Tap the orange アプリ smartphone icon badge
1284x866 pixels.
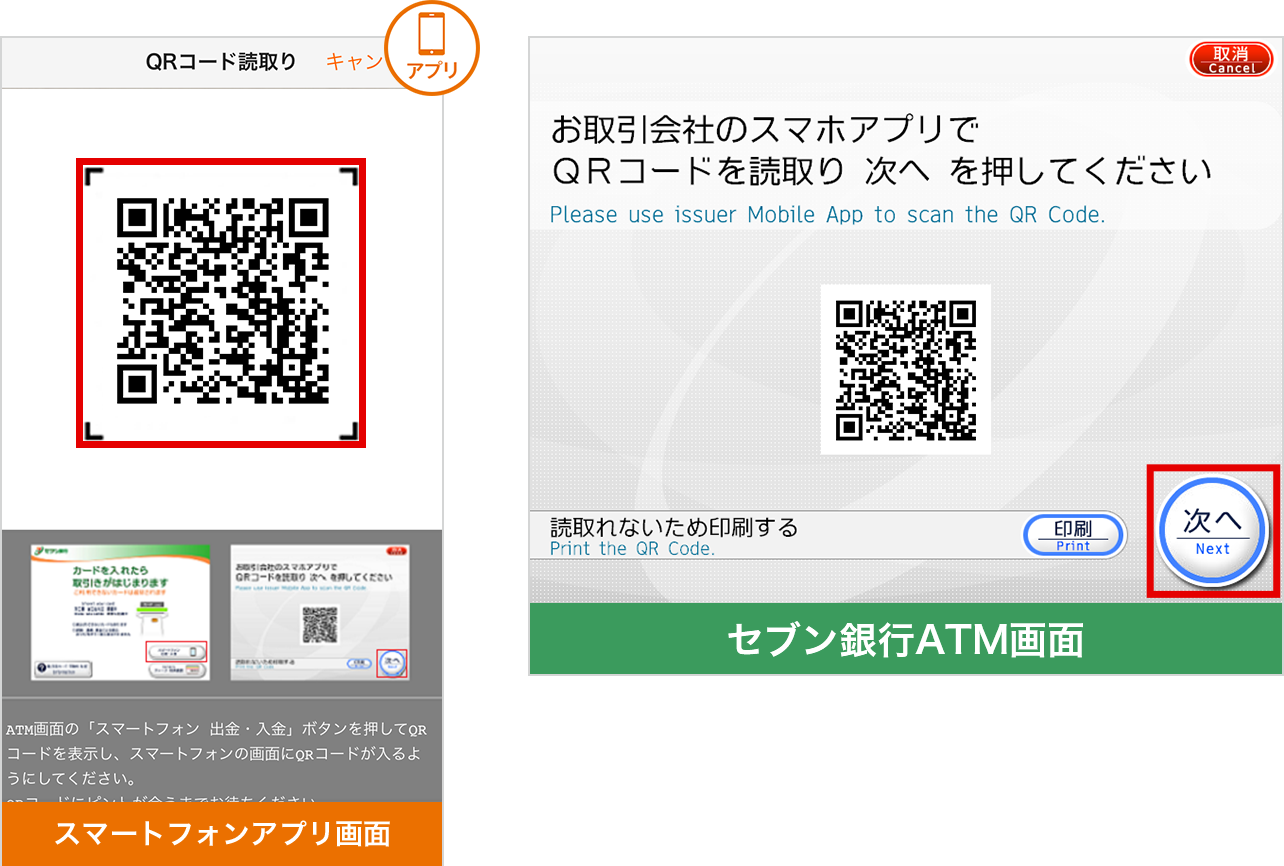pyautogui.click(x=432, y=47)
